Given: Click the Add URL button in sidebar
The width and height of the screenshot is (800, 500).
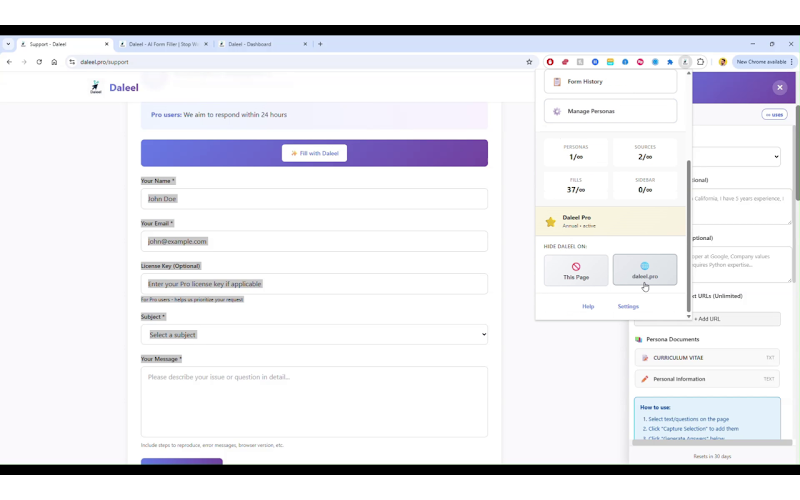Looking at the screenshot, I should tap(707, 319).
